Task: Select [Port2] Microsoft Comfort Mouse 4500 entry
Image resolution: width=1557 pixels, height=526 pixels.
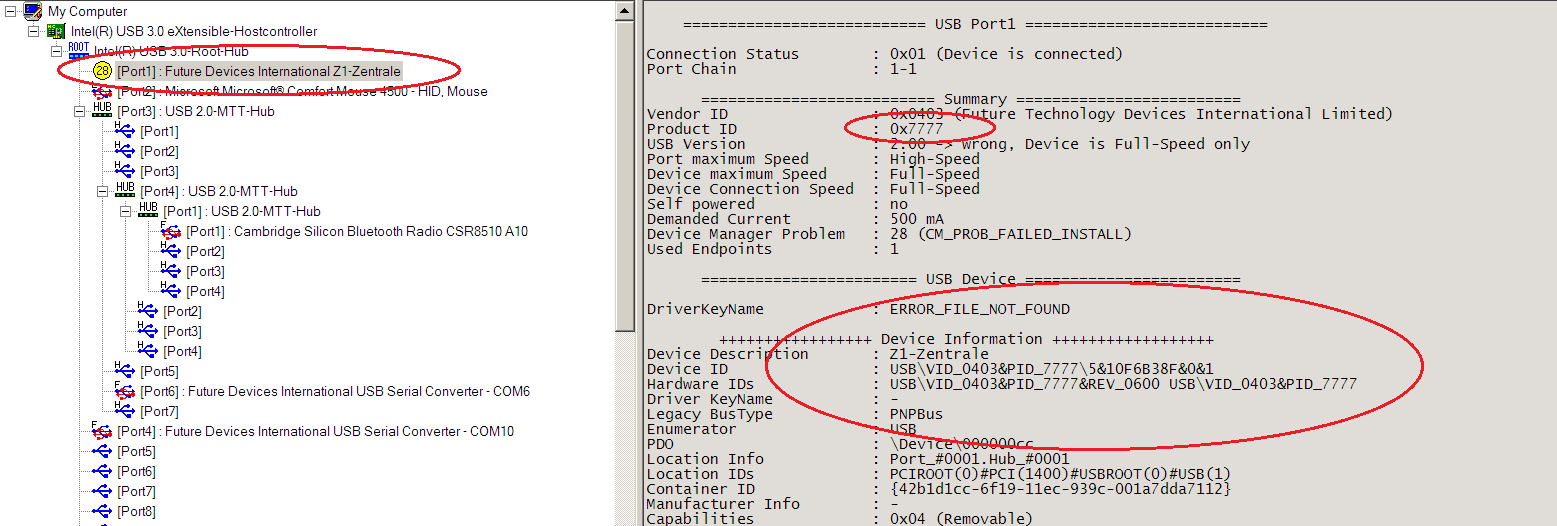Action: tap(302, 91)
